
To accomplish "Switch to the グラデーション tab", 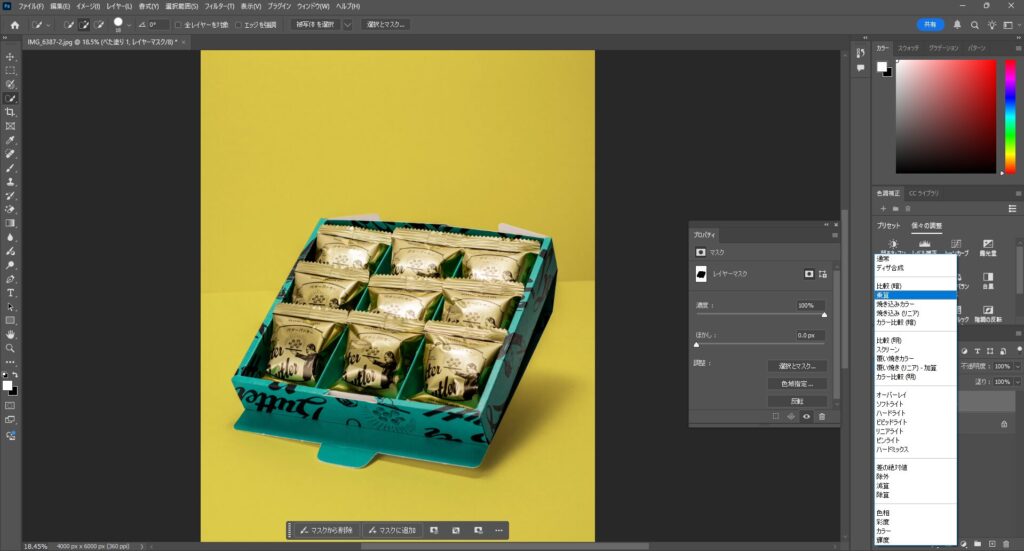I will pyautogui.click(x=944, y=48).
